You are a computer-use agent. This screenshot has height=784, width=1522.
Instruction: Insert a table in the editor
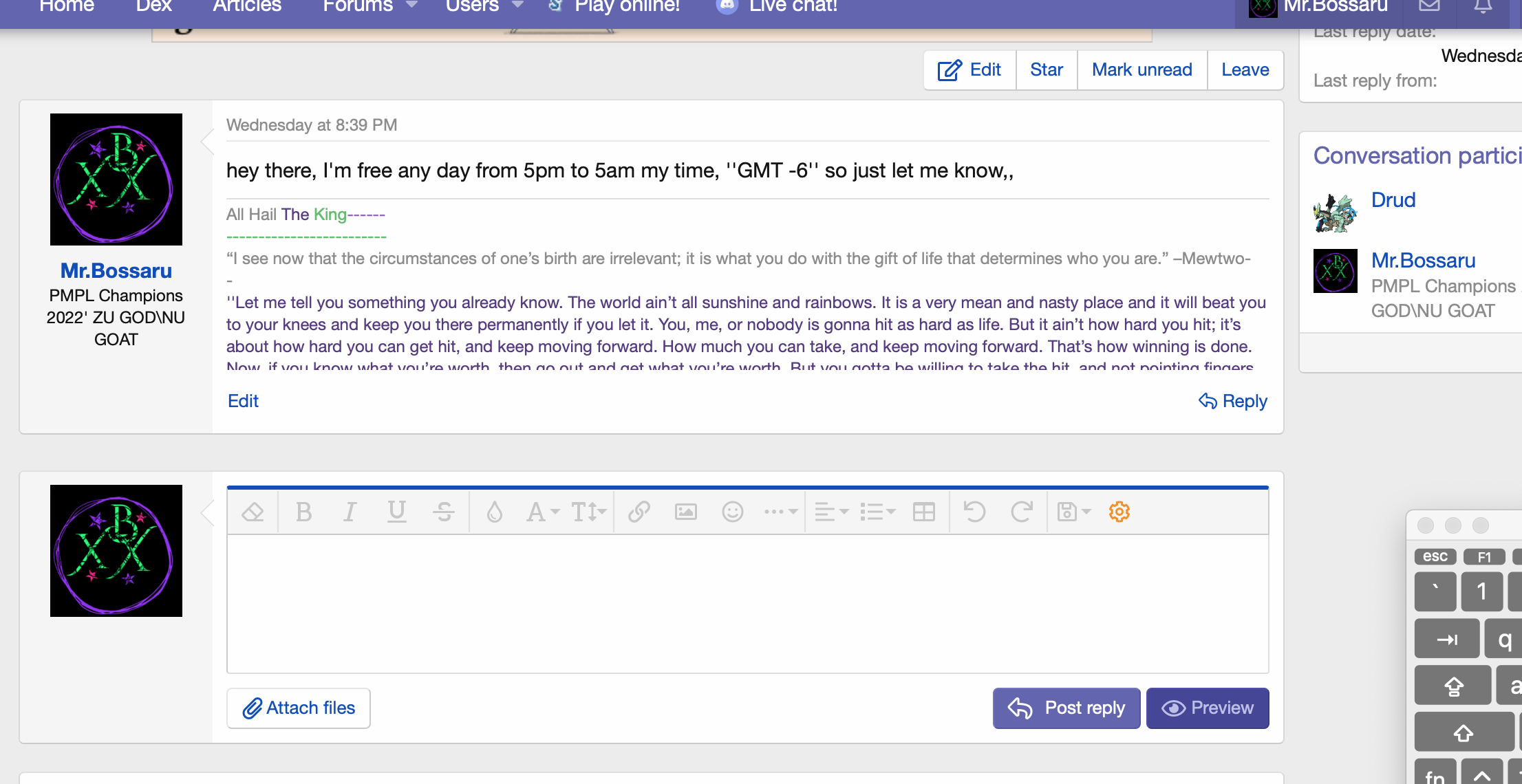coord(923,512)
